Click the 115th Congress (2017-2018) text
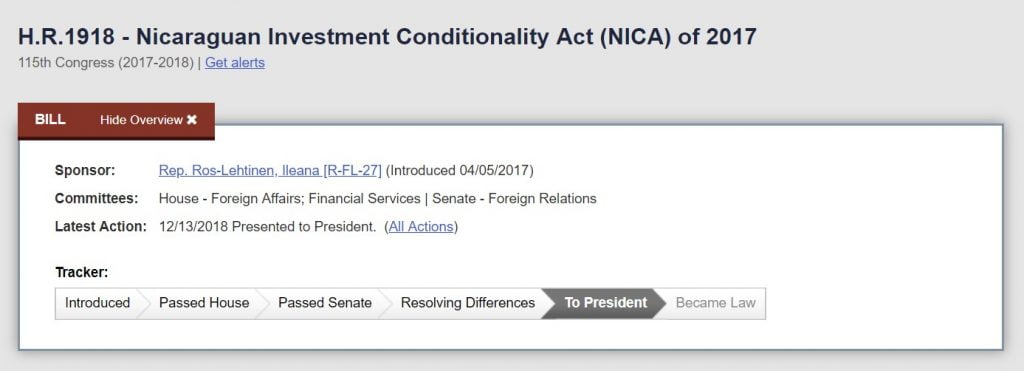The image size is (1024, 371). tap(106, 63)
